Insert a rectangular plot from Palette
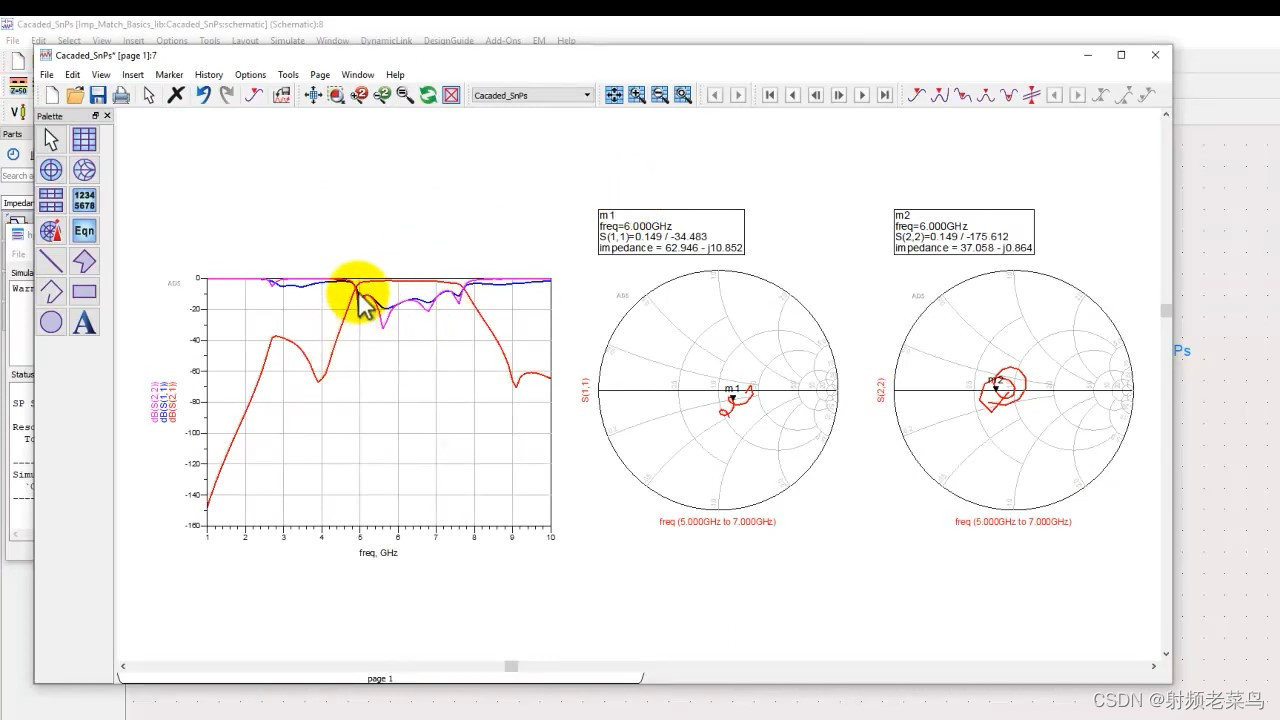Image resolution: width=1280 pixels, height=720 pixels. (84, 139)
